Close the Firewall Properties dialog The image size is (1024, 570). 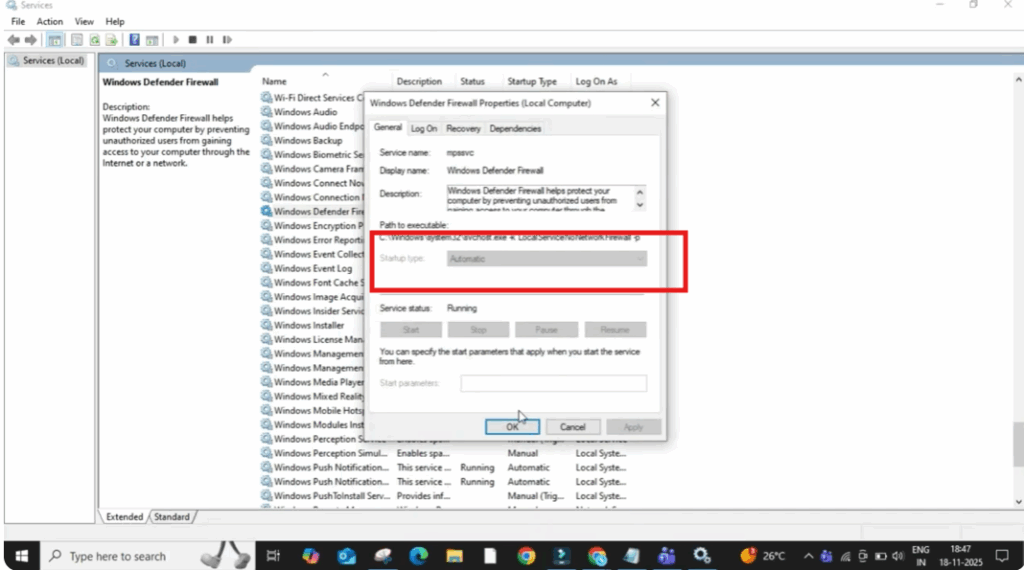coord(655,103)
